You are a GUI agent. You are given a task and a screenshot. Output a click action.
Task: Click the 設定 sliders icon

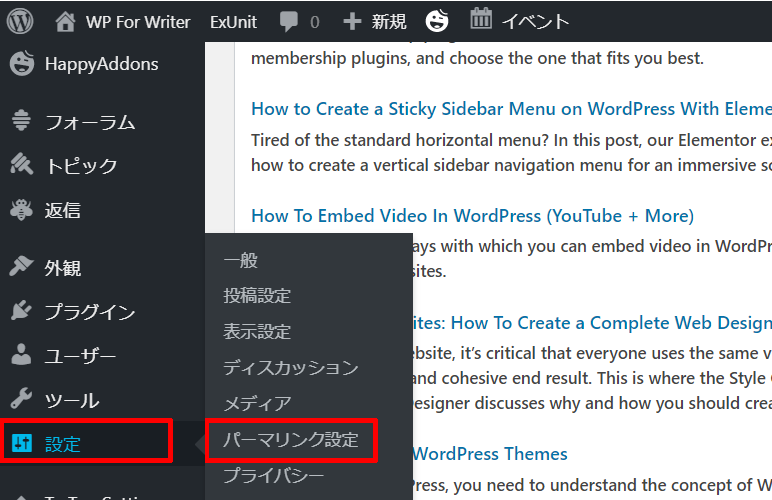(x=22, y=443)
